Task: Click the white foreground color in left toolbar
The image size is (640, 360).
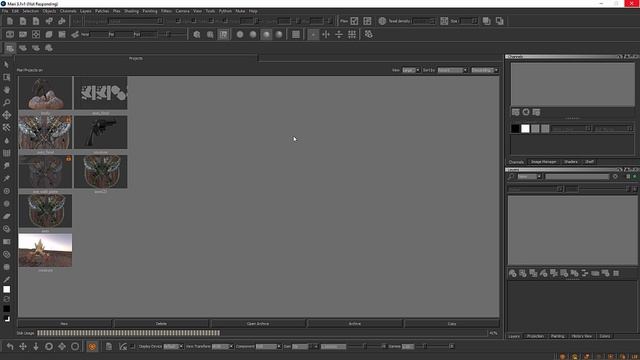Action: [7, 289]
